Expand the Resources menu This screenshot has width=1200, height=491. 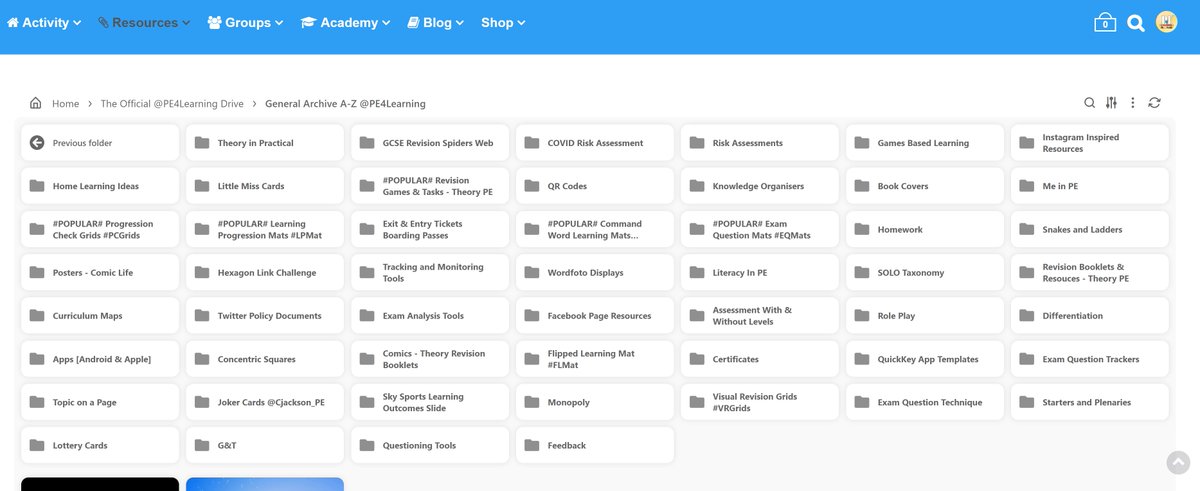144,22
